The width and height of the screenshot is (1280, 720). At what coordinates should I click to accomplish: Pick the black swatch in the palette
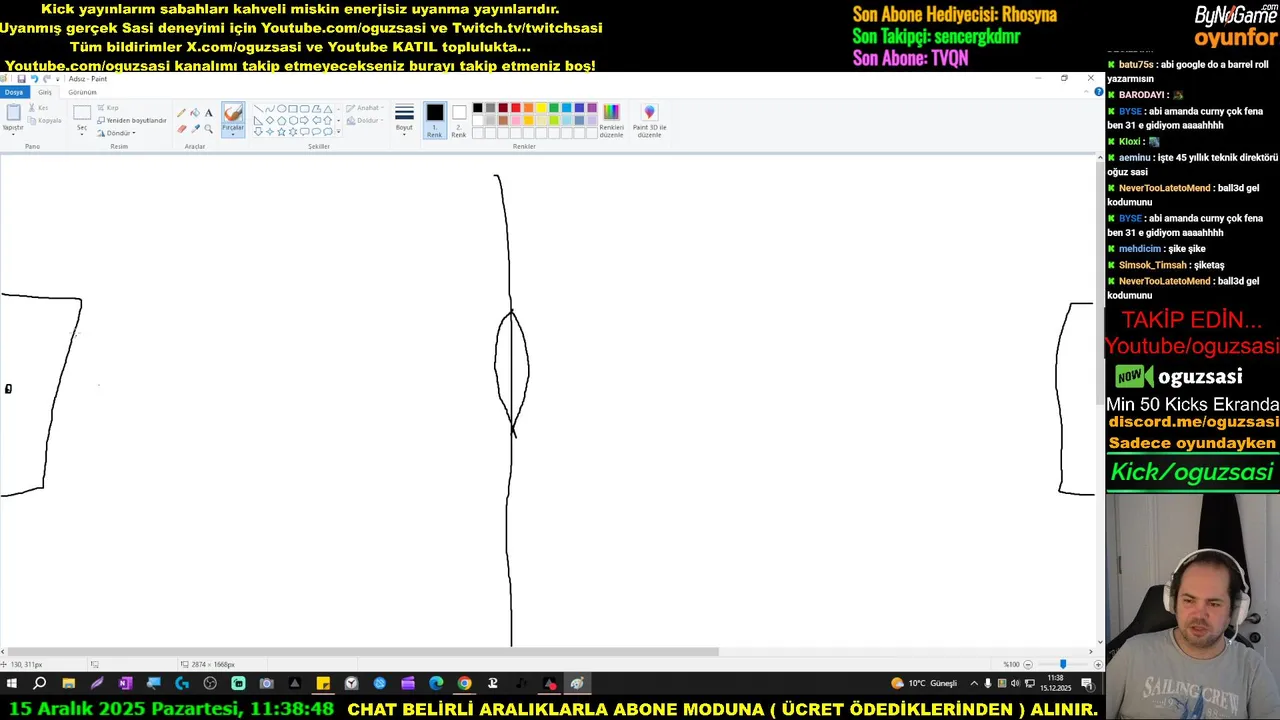pos(477,108)
